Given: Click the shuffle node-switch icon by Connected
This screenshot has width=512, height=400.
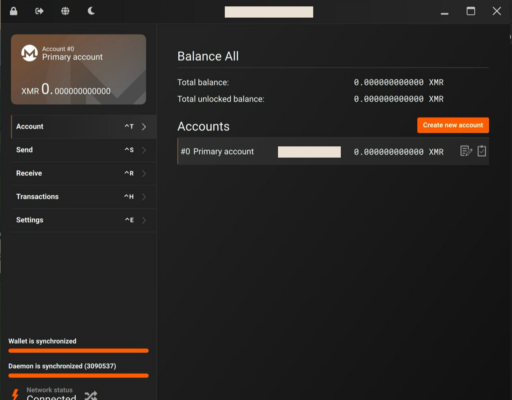Looking at the screenshot, I should tap(91, 395).
